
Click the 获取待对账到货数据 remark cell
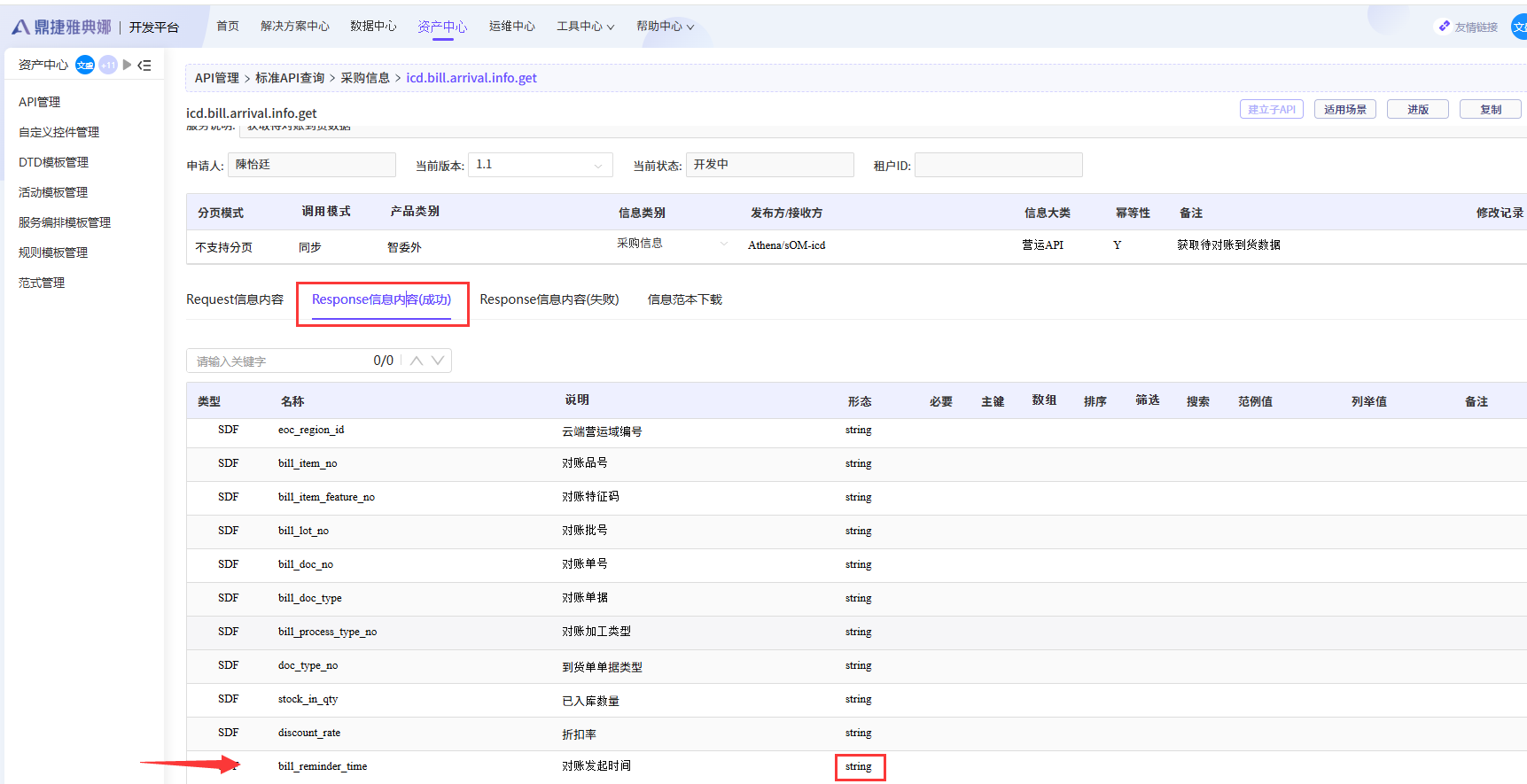[1228, 245]
